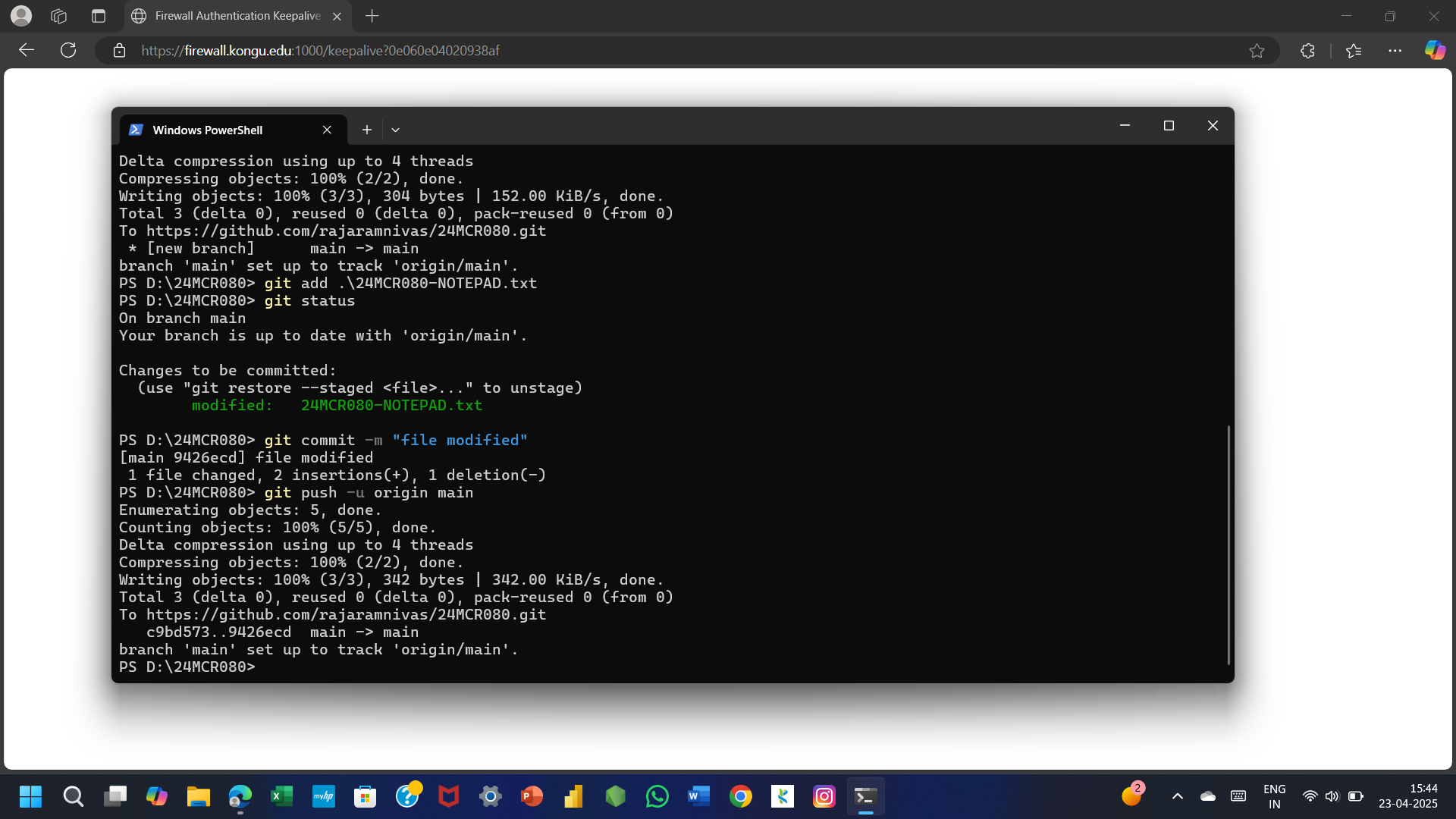Open PowerPoint from the taskbar
This screenshot has width=1456, height=819.
[532, 796]
